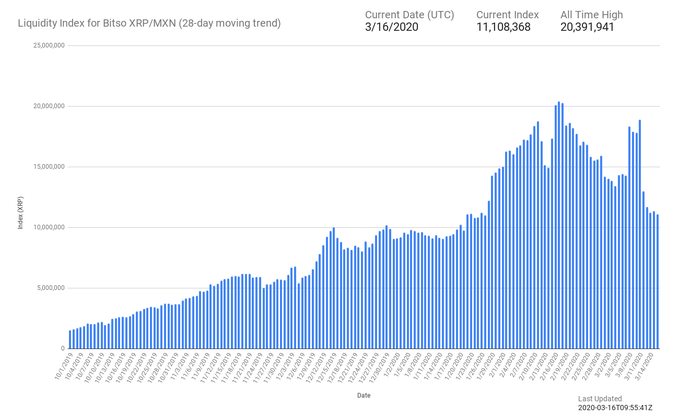This screenshot has height=418, width=679.
Task: Click the y-axis tick '25,000,000'
Action: (x=49, y=45)
